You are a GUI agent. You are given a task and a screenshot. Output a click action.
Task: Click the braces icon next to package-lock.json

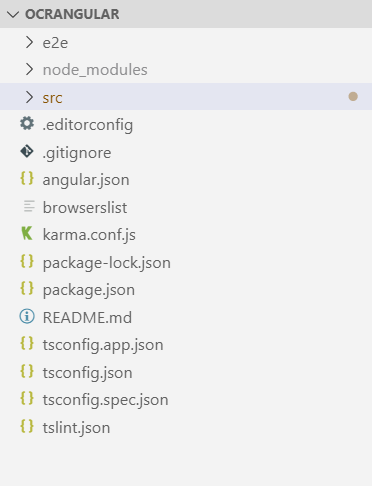27,261
